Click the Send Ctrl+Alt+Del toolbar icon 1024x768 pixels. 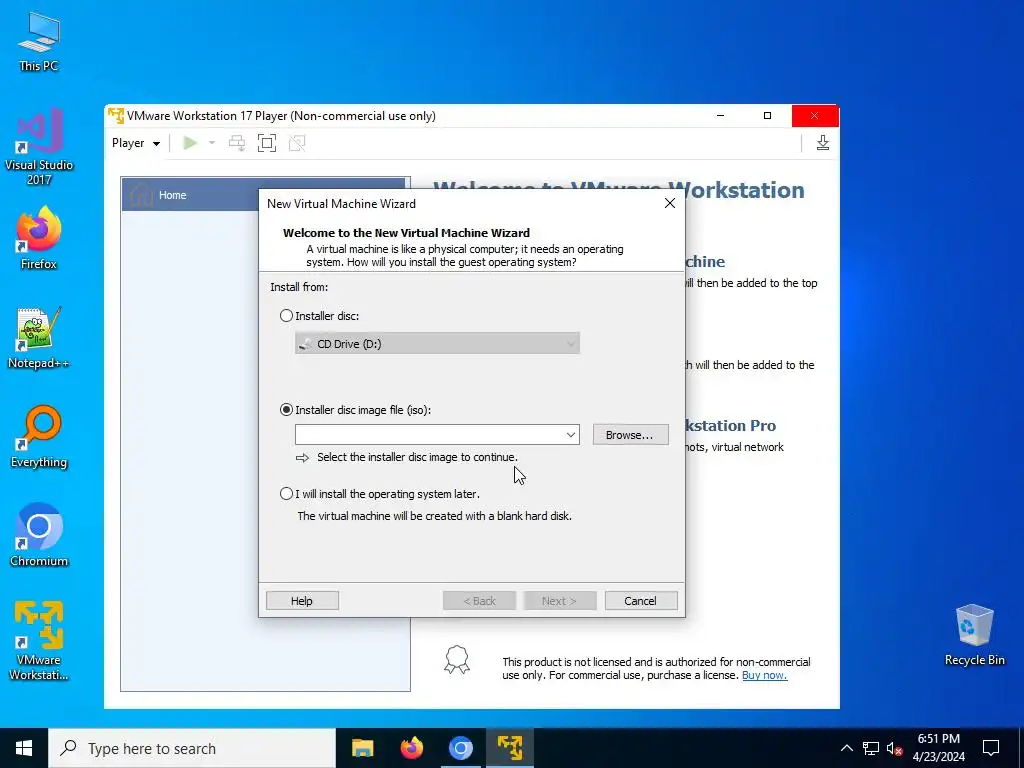(x=237, y=143)
